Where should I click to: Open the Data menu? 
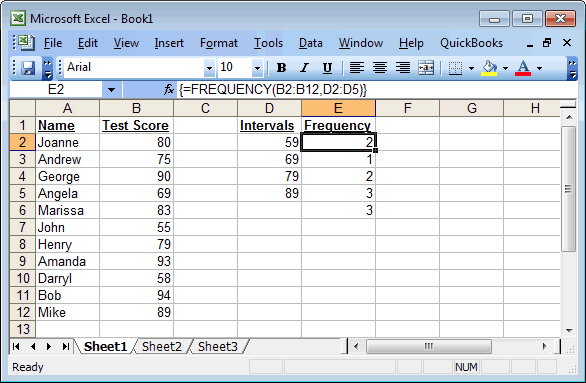click(x=311, y=43)
